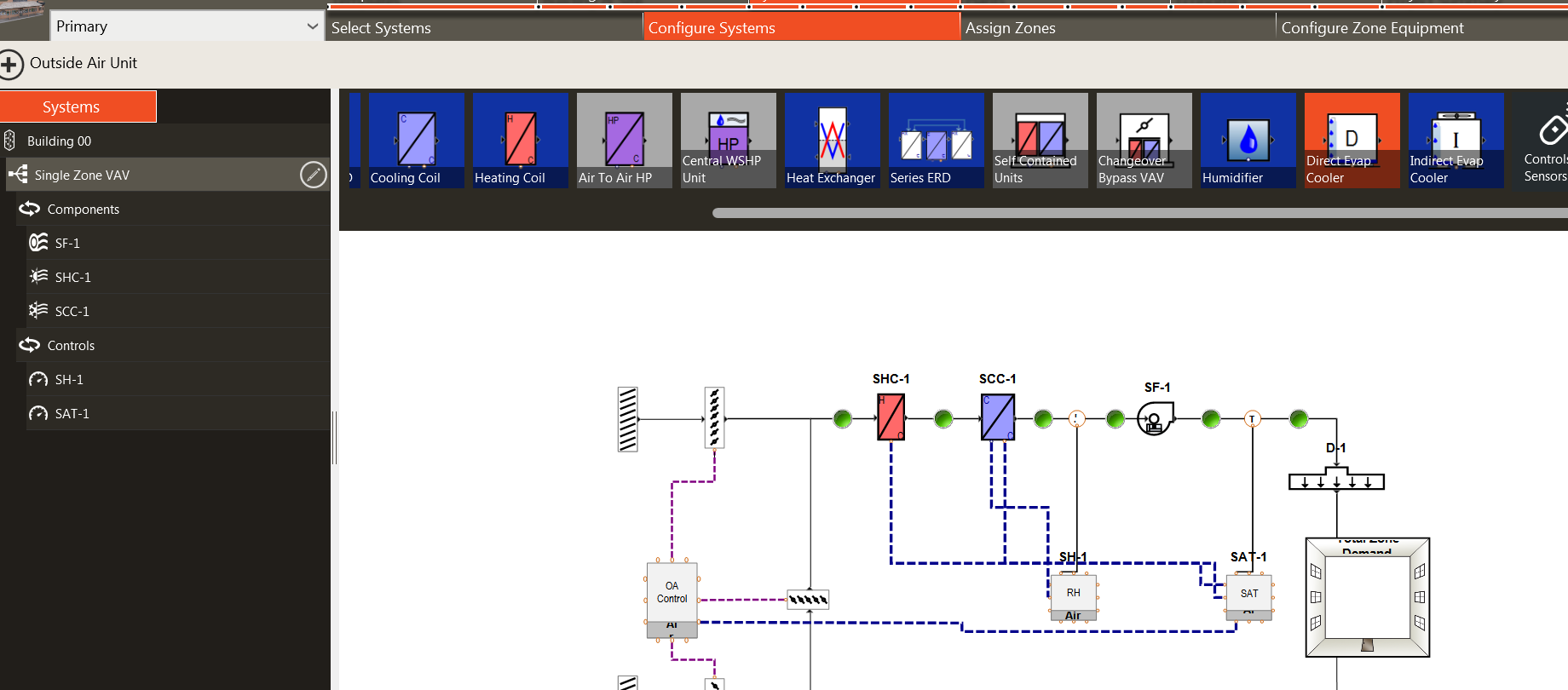Screen dimensions: 1568x690
Task: Click the humidity sensor node after SCC-1
Action: (1076, 418)
